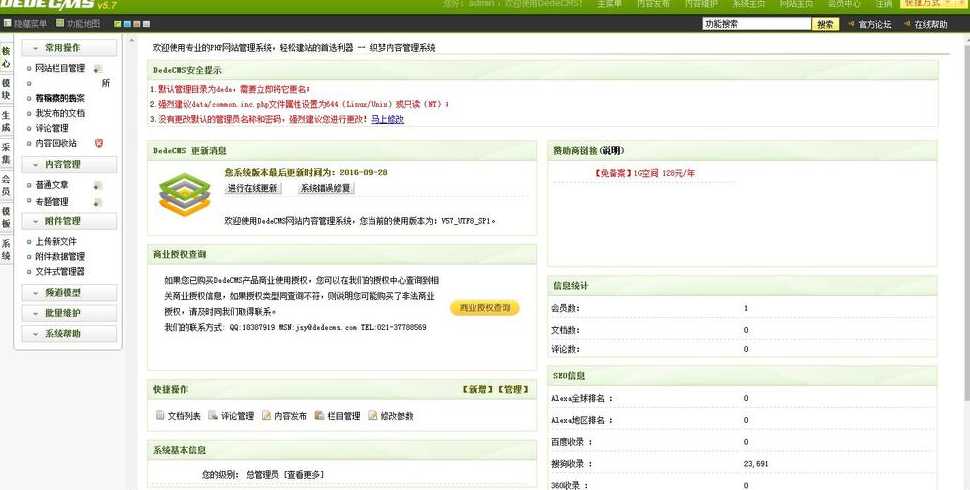This screenshot has width=970, height=490.
Task: Expand the 批量维护 sidebar section
Action: 69,313
